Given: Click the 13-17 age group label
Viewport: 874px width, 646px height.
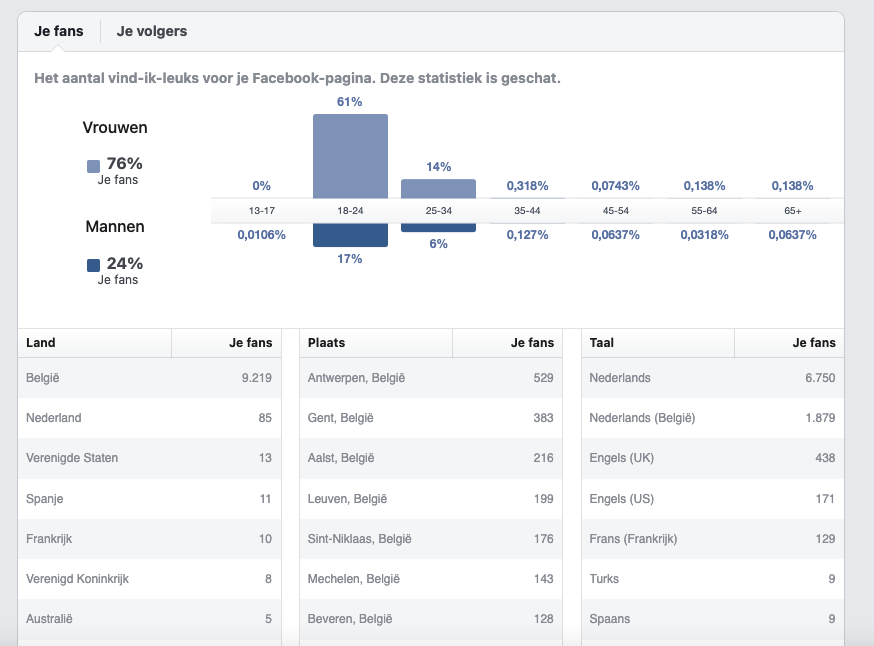Looking at the screenshot, I should (x=261, y=211).
